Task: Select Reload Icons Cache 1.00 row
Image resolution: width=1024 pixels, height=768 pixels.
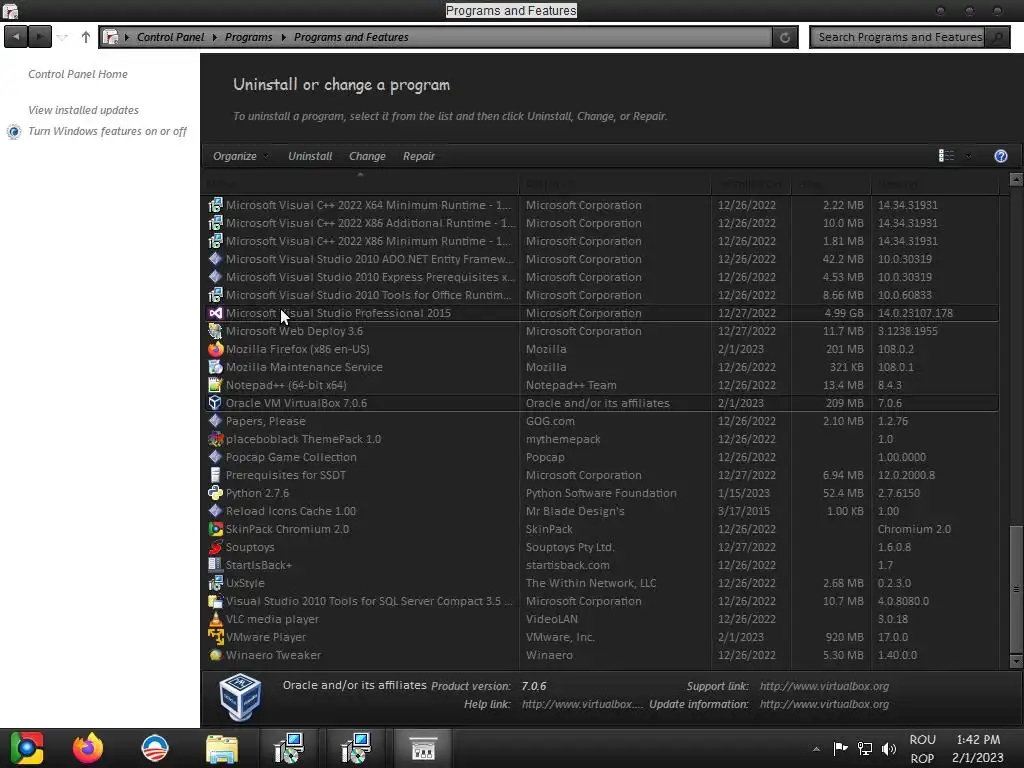Action: point(602,511)
